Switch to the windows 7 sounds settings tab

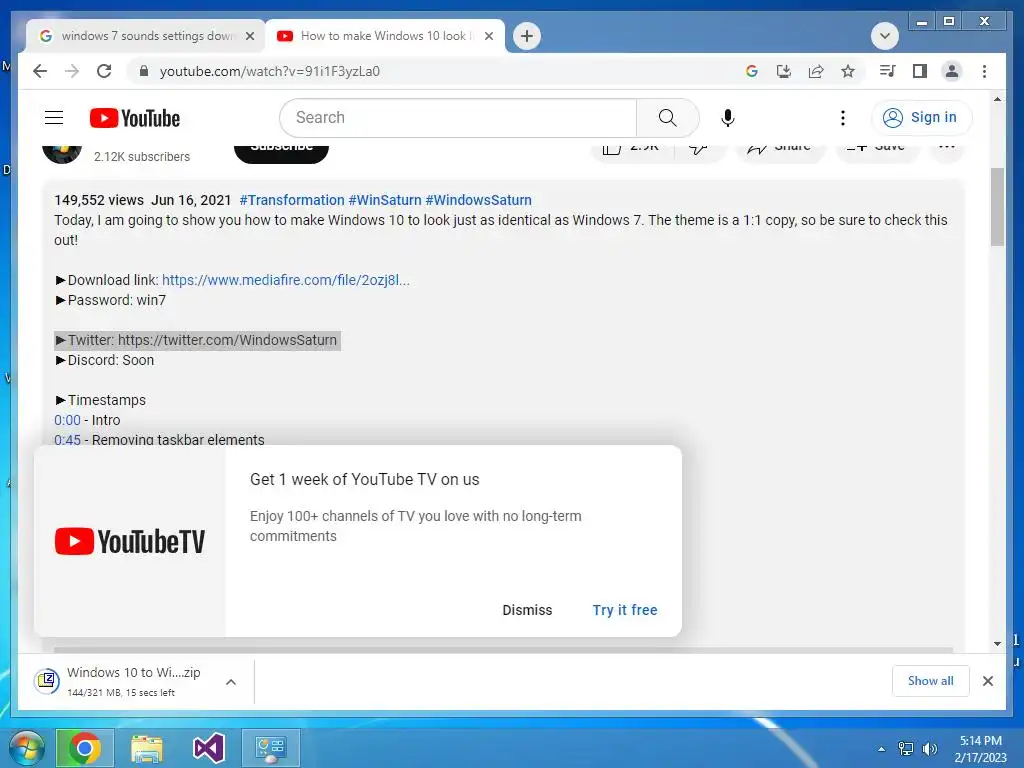145,36
